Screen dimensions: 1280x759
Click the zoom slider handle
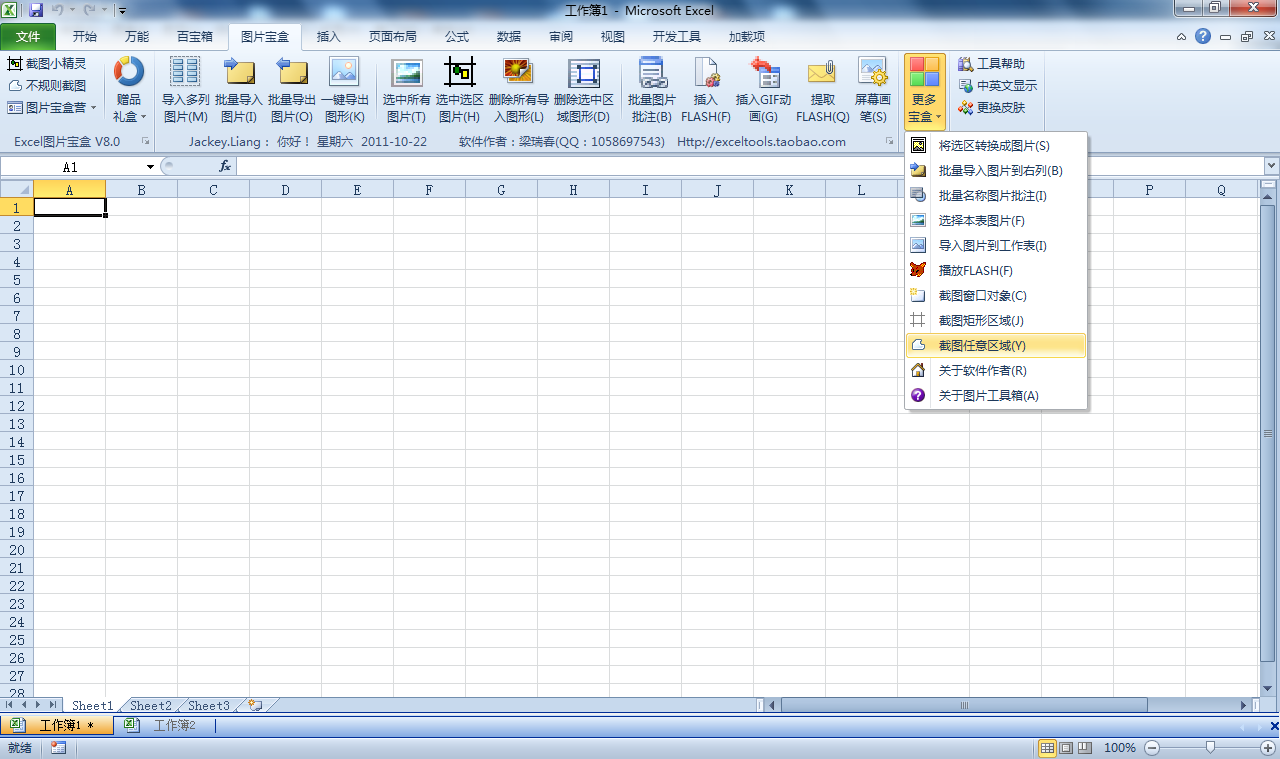(x=1211, y=748)
